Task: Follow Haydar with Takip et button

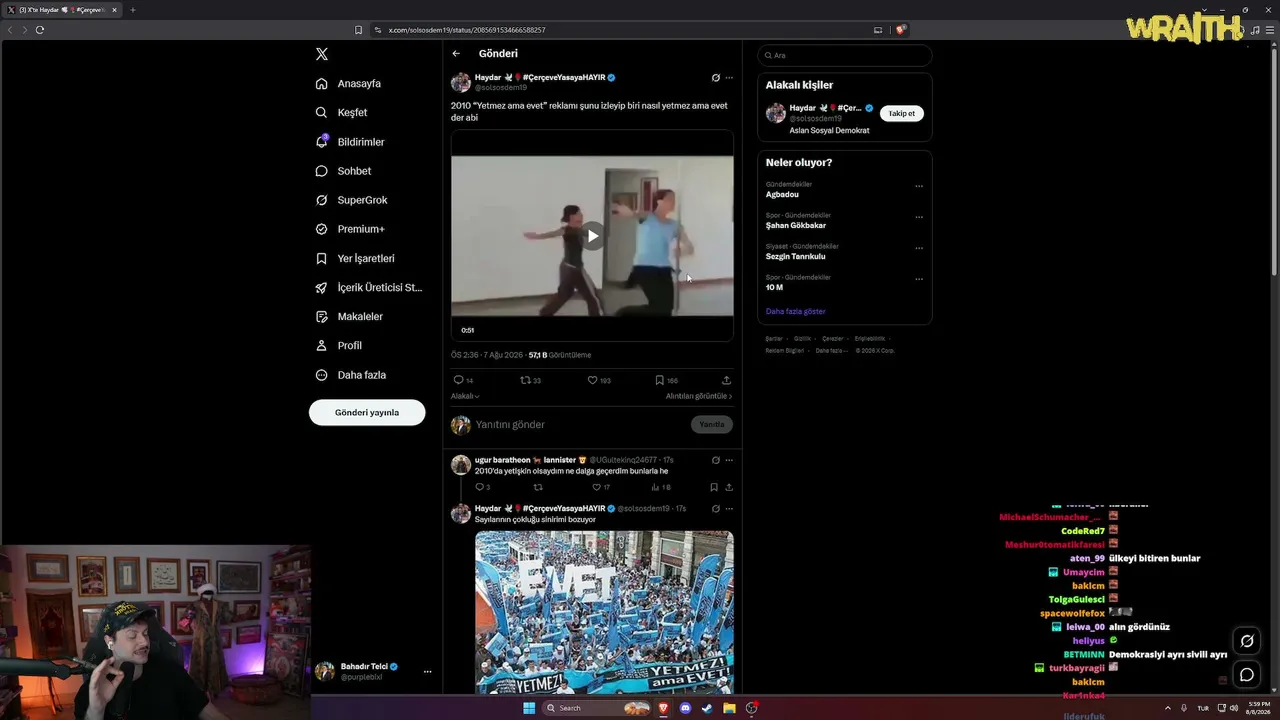Action: pos(901,113)
